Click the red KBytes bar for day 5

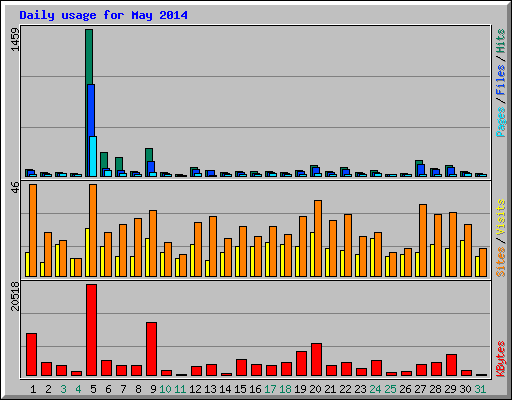click(x=92, y=330)
